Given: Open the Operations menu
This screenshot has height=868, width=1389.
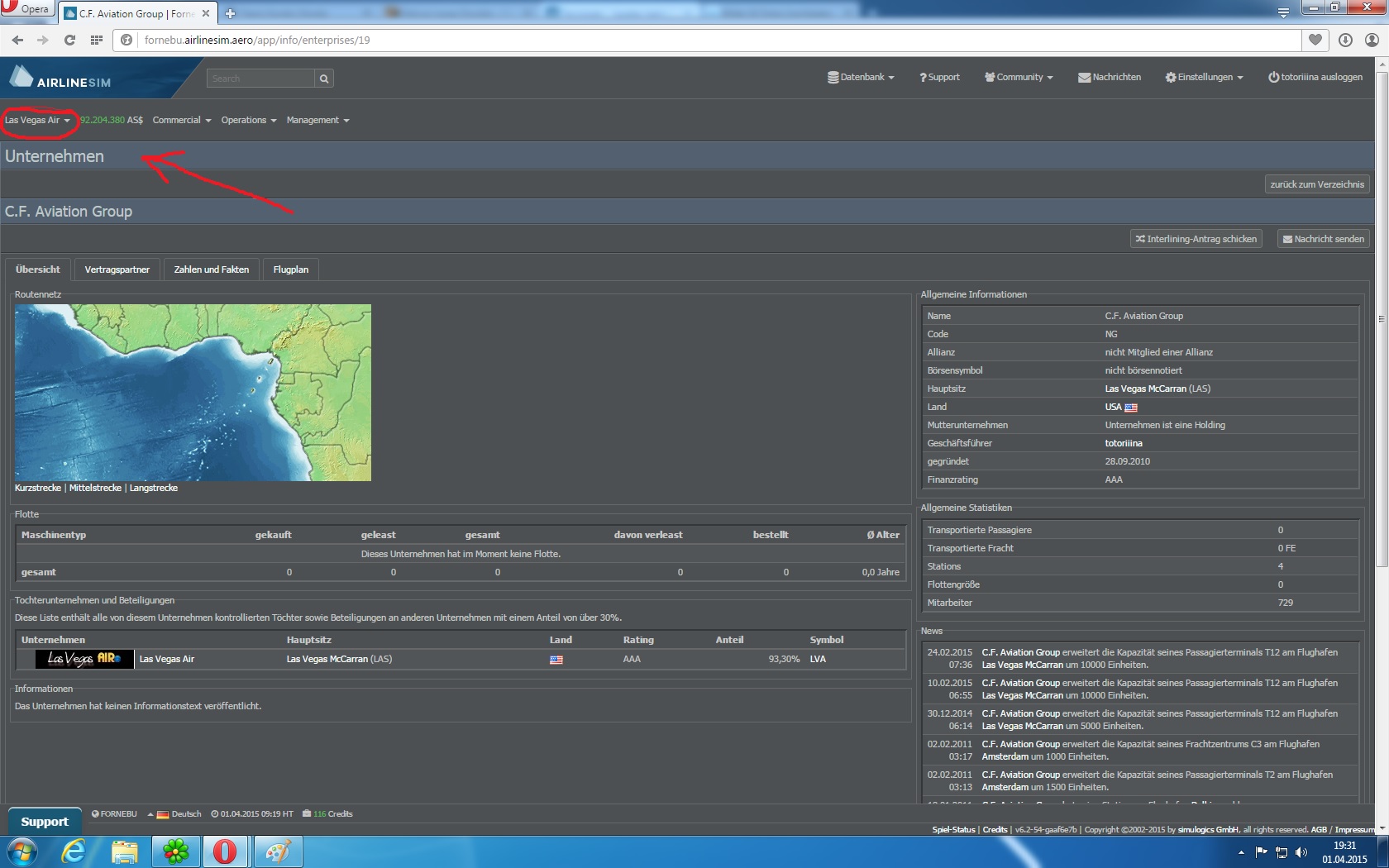Looking at the screenshot, I should [248, 121].
